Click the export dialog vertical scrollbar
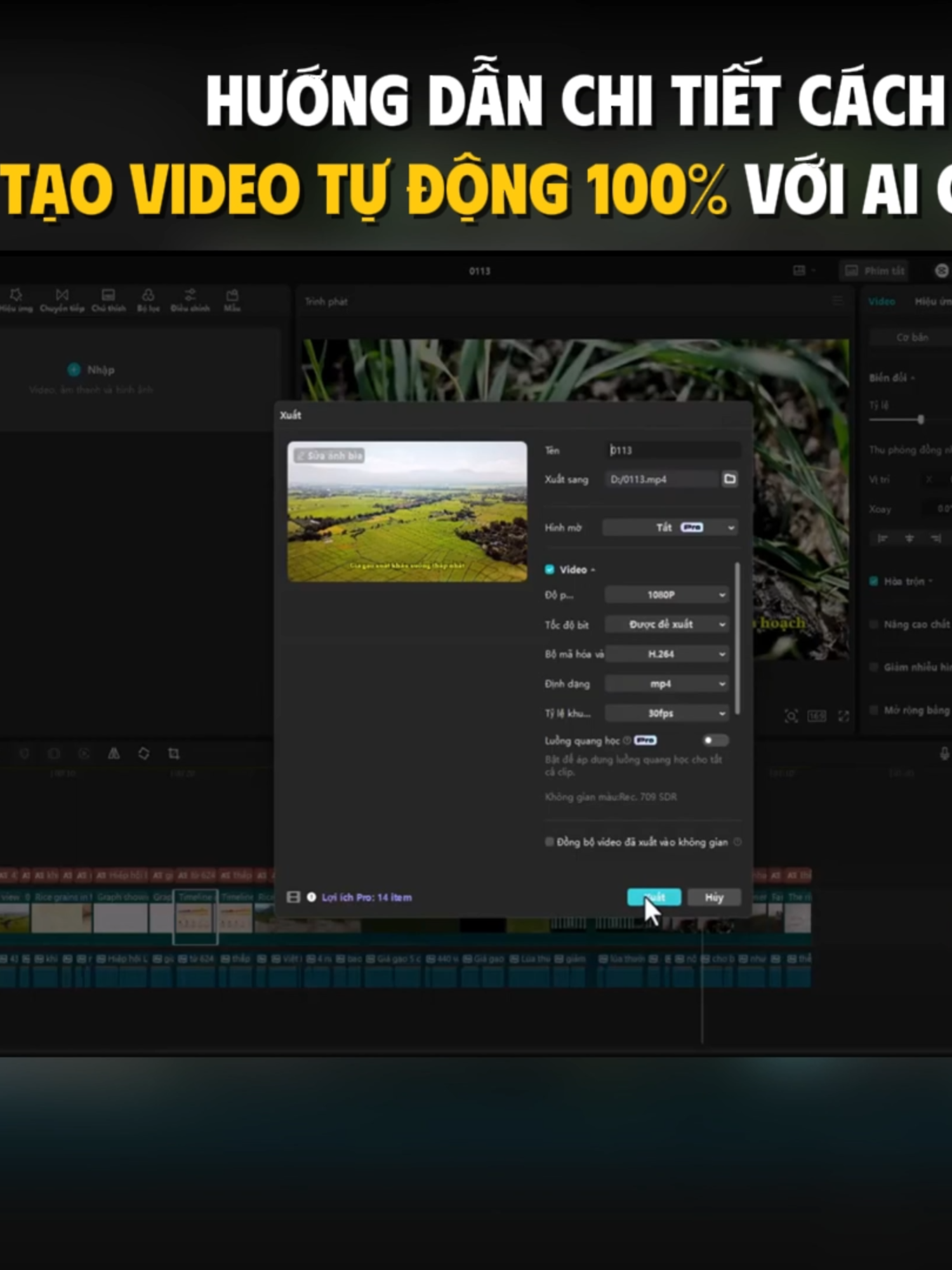 (x=737, y=638)
